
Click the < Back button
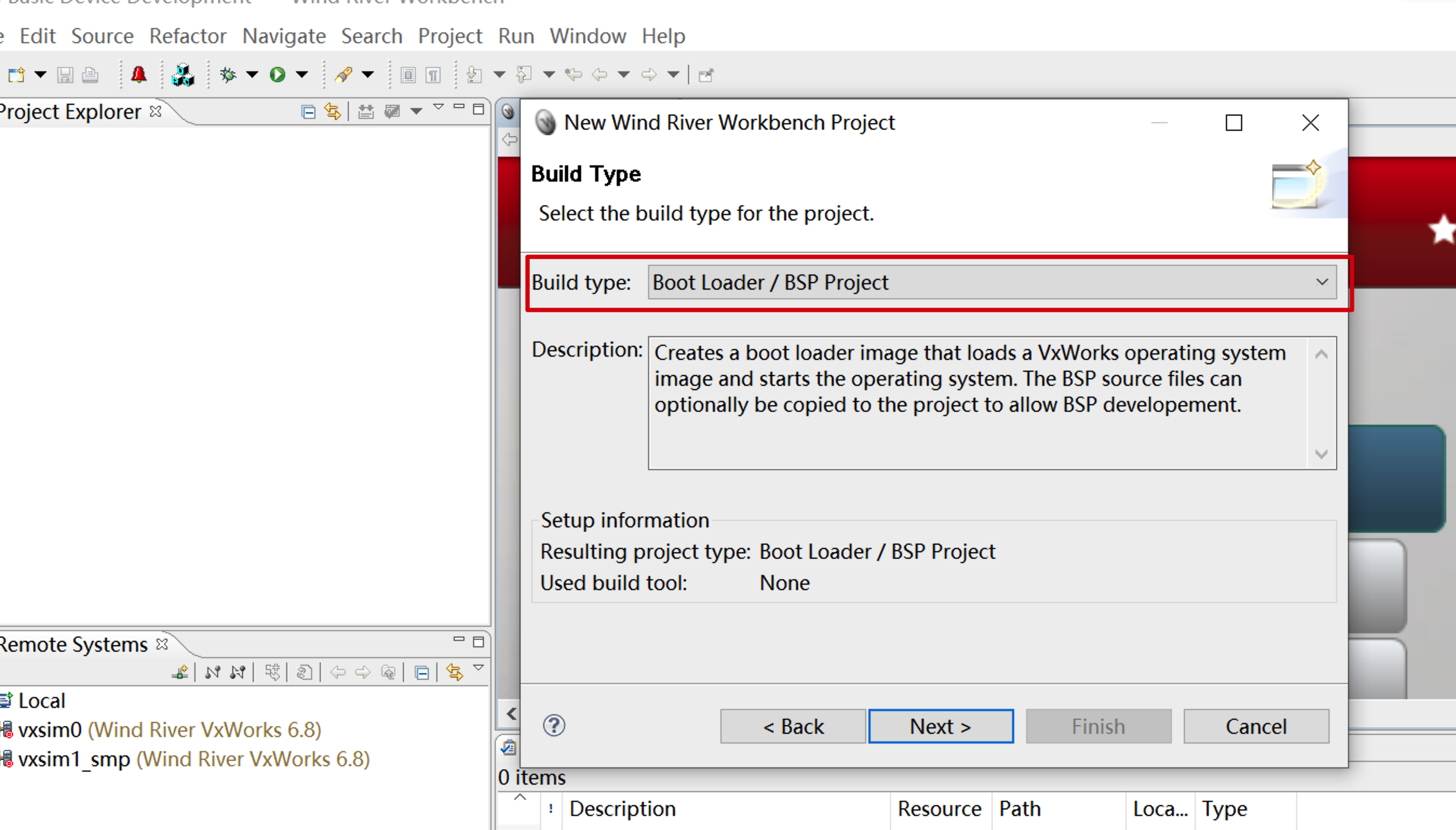click(x=793, y=727)
